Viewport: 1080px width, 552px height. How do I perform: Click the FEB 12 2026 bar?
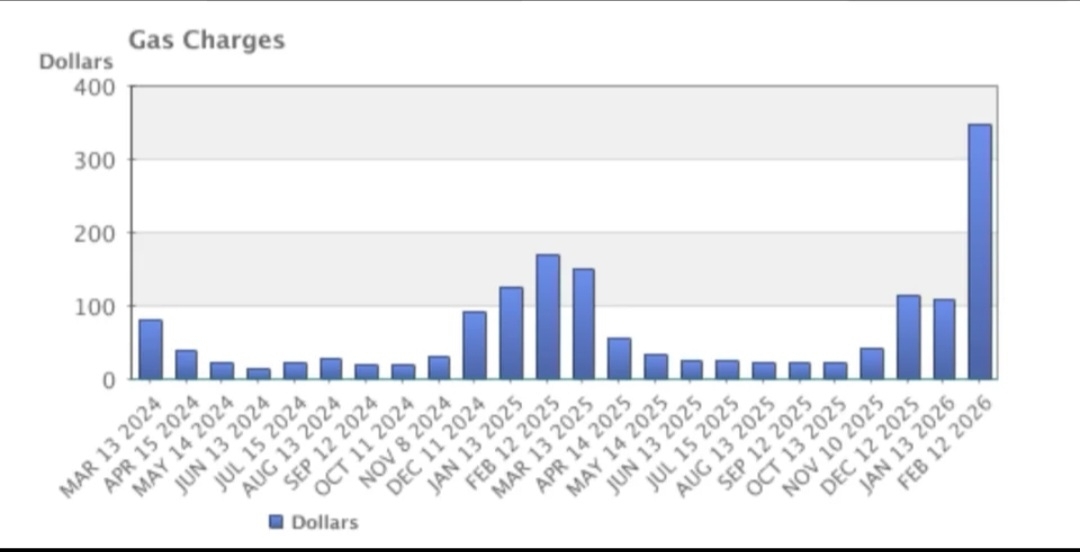click(980, 252)
